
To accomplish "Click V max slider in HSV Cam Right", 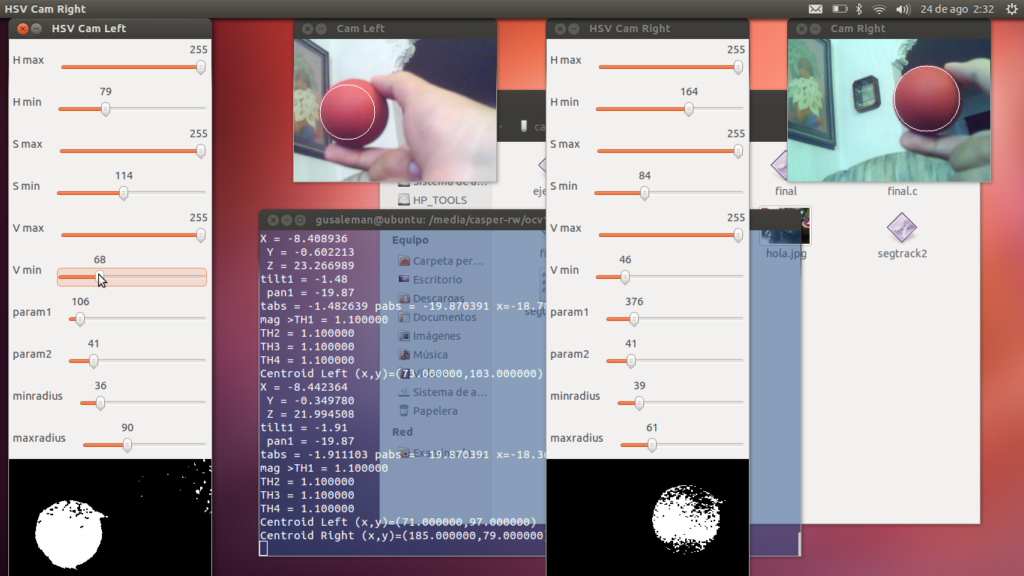I will [671, 234].
